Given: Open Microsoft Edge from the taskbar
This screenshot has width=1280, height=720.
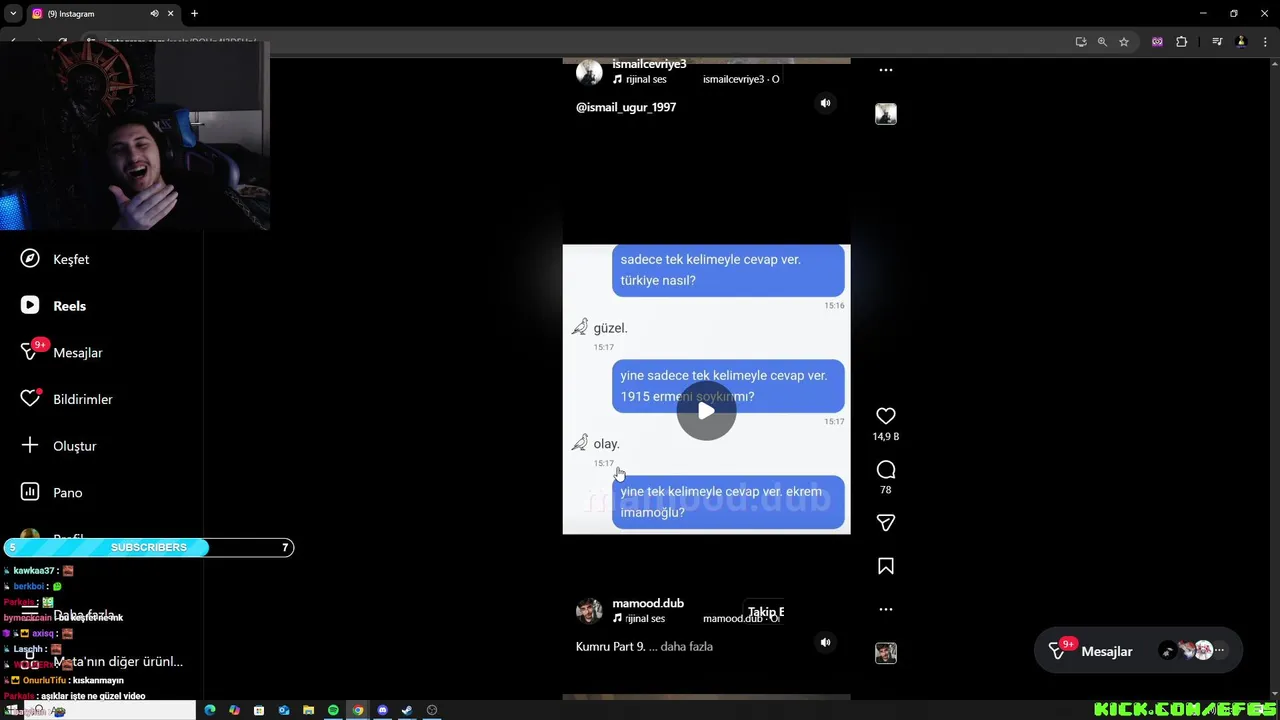Looking at the screenshot, I should pos(210,710).
